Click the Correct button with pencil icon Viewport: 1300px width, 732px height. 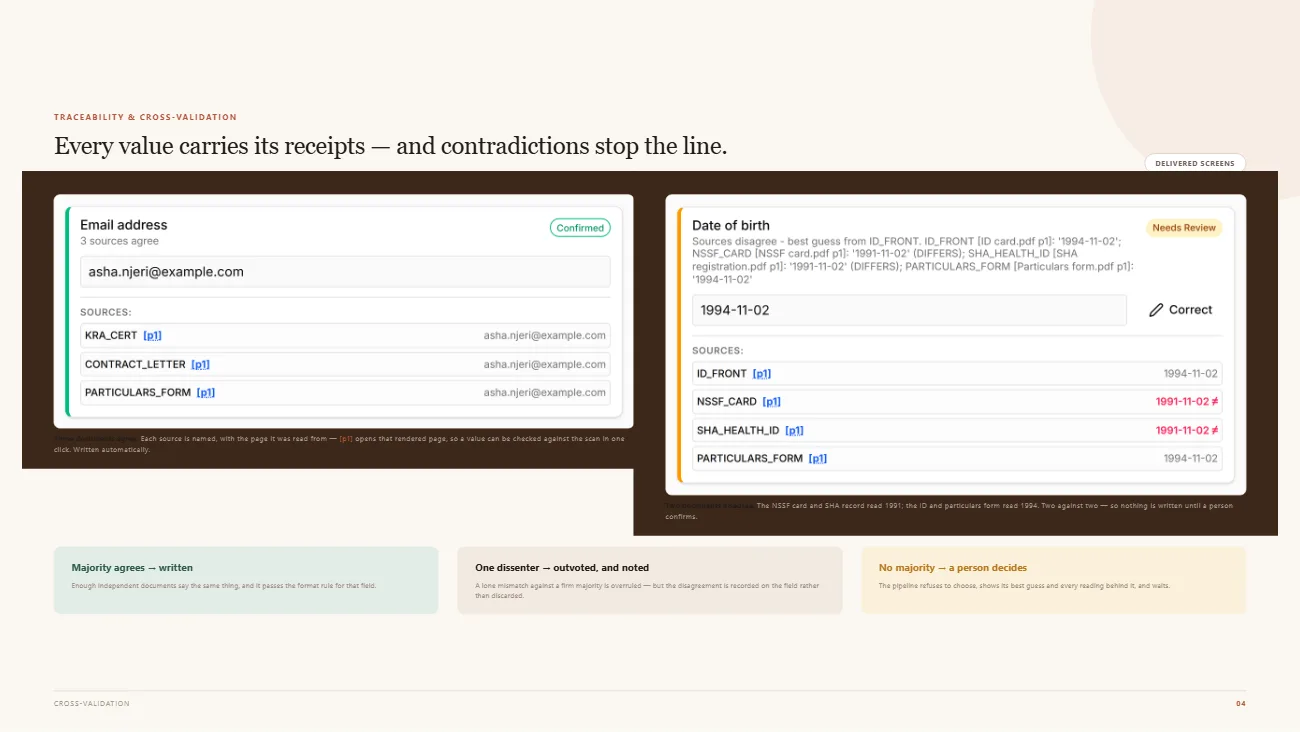[x=1180, y=310]
